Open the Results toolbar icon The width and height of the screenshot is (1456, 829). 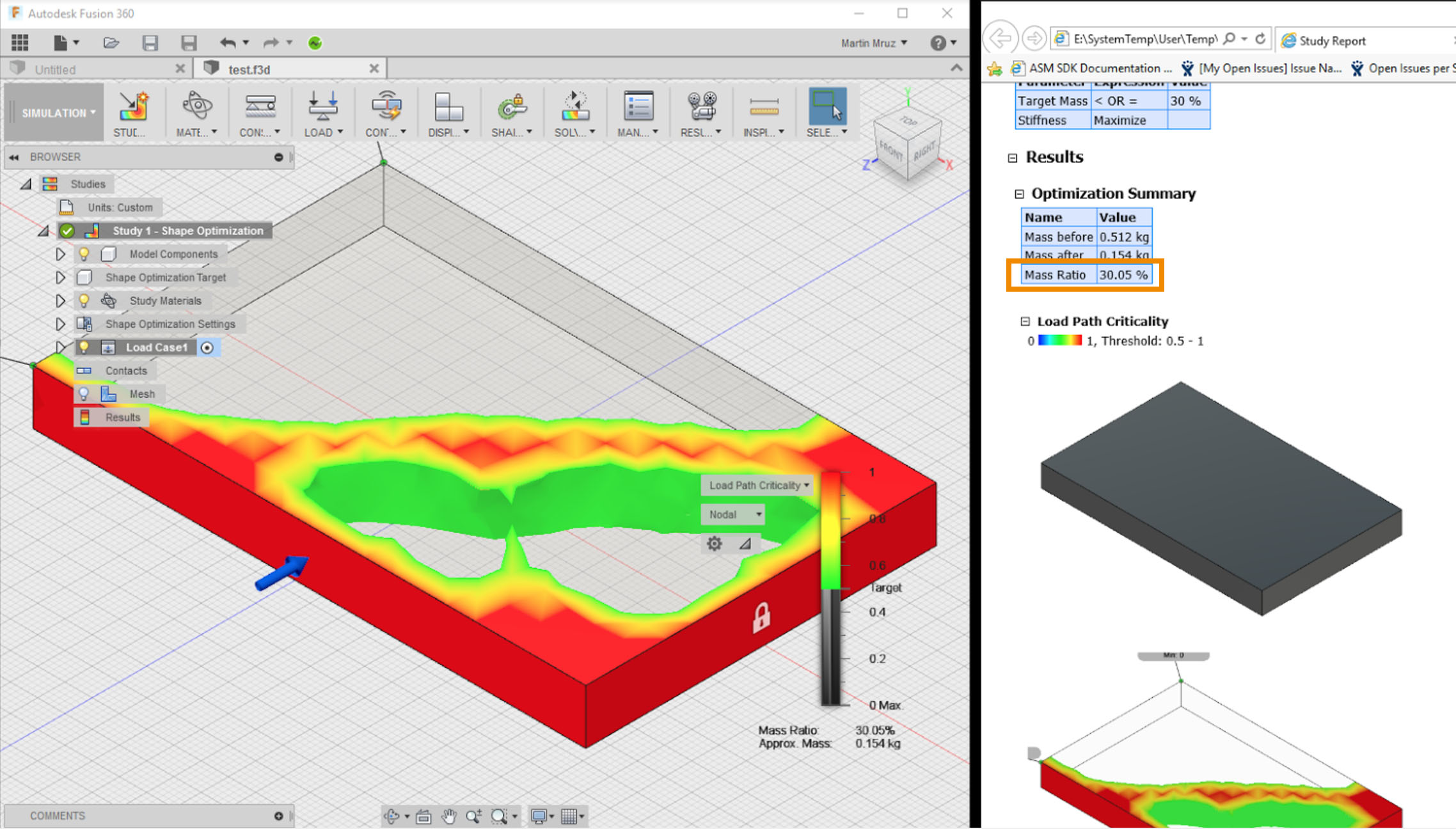(x=700, y=106)
